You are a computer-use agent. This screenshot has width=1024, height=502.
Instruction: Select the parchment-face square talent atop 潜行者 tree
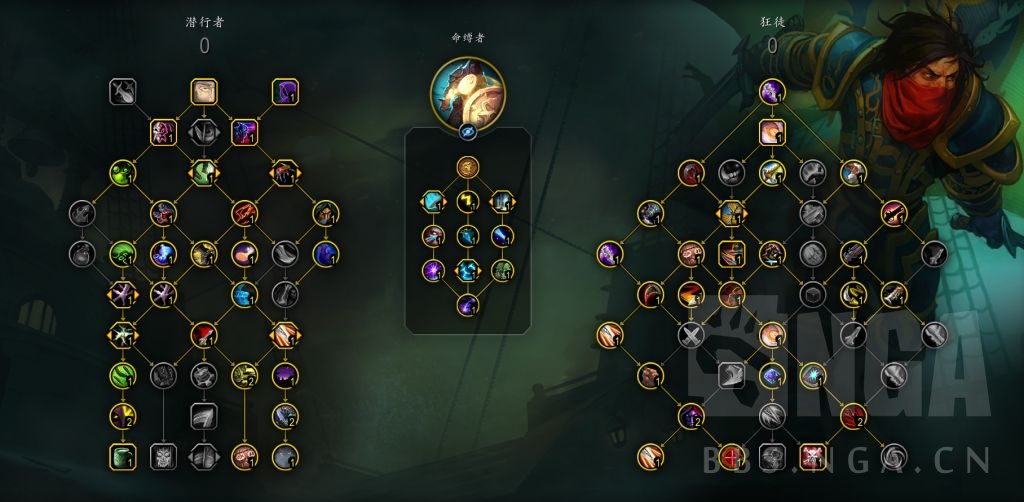(204, 92)
